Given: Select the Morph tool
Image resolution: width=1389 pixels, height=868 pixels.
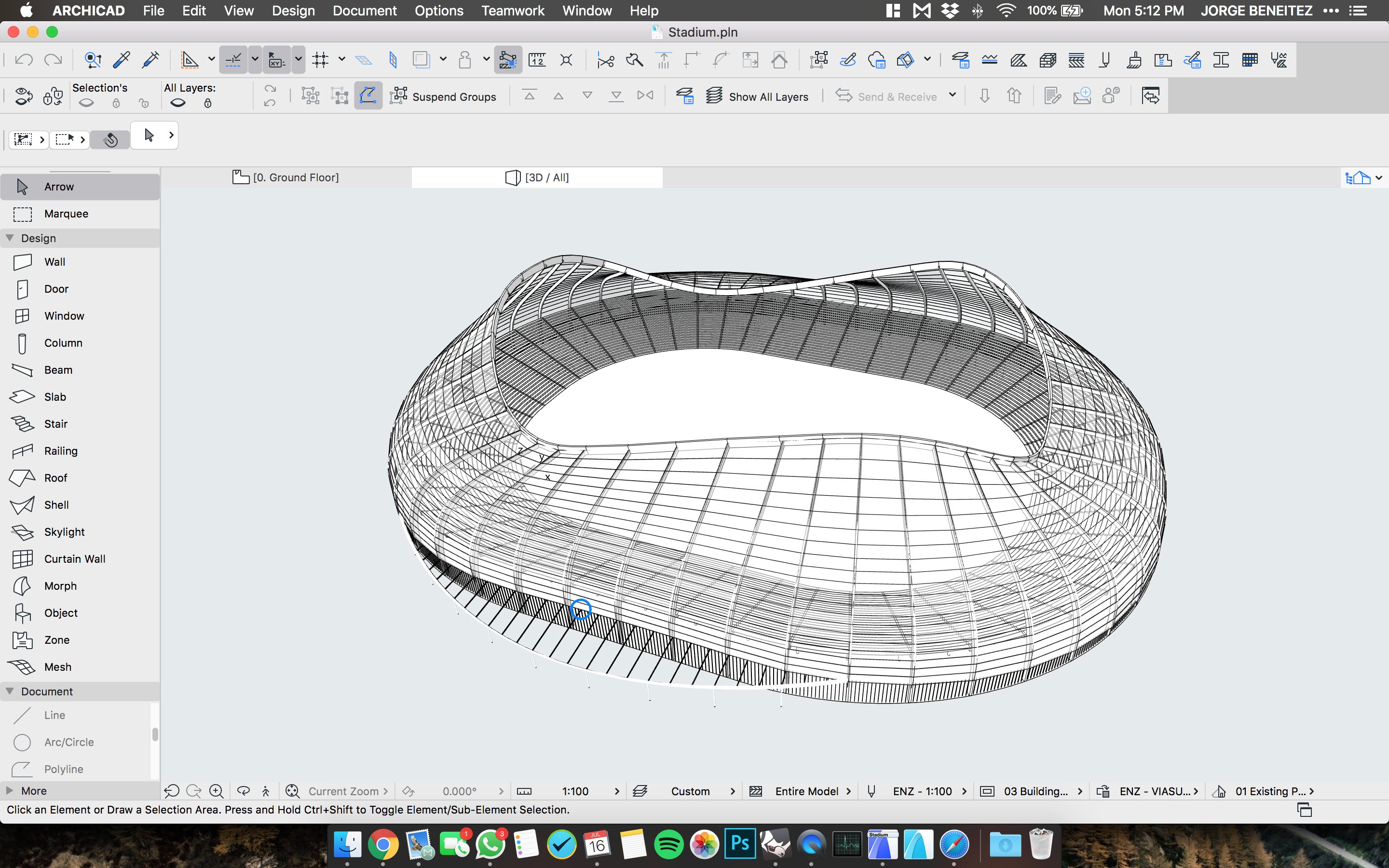Looking at the screenshot, I should point(60,585).
